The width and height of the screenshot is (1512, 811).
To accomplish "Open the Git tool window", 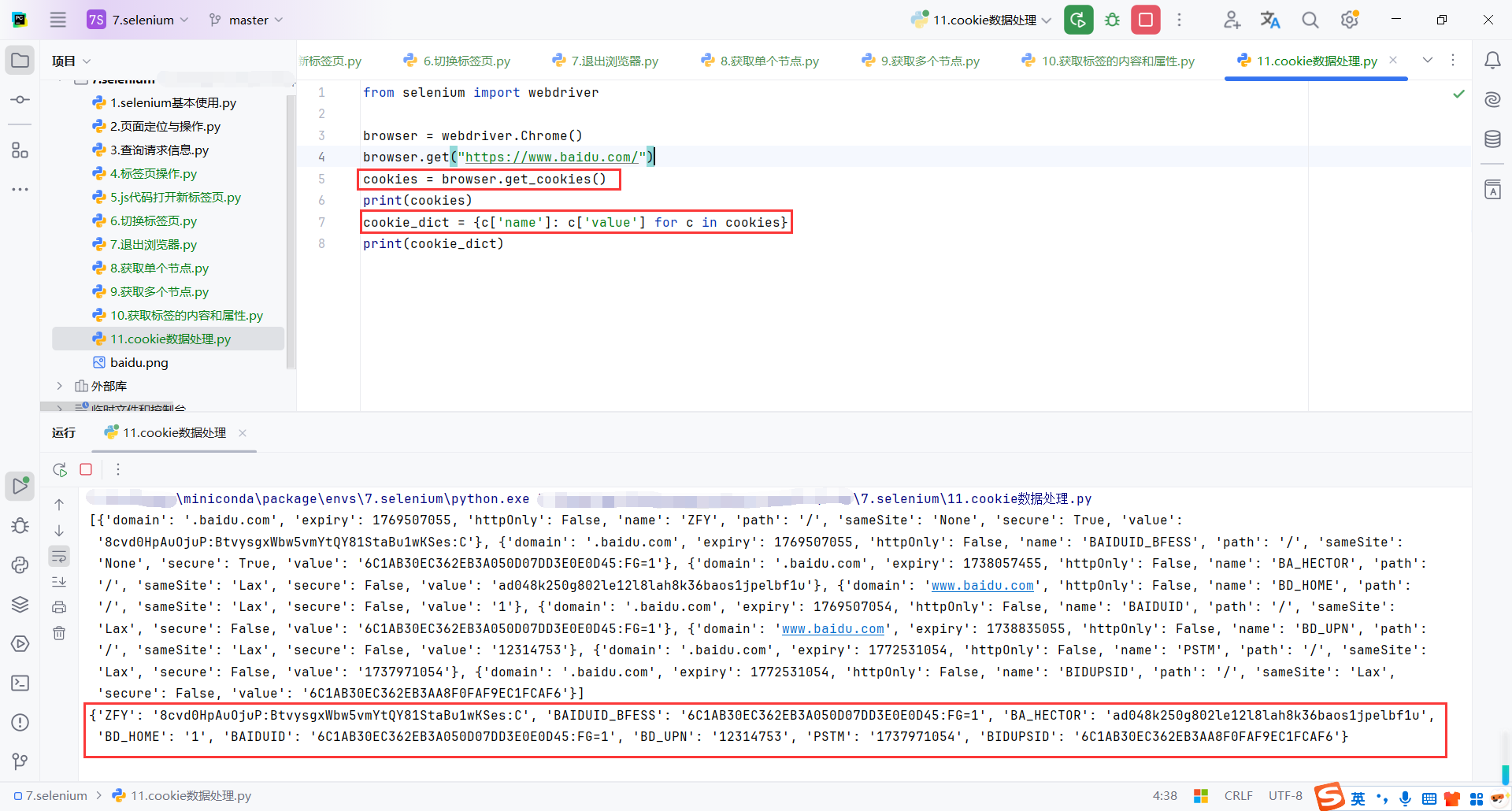I will [x=20, y=761].
